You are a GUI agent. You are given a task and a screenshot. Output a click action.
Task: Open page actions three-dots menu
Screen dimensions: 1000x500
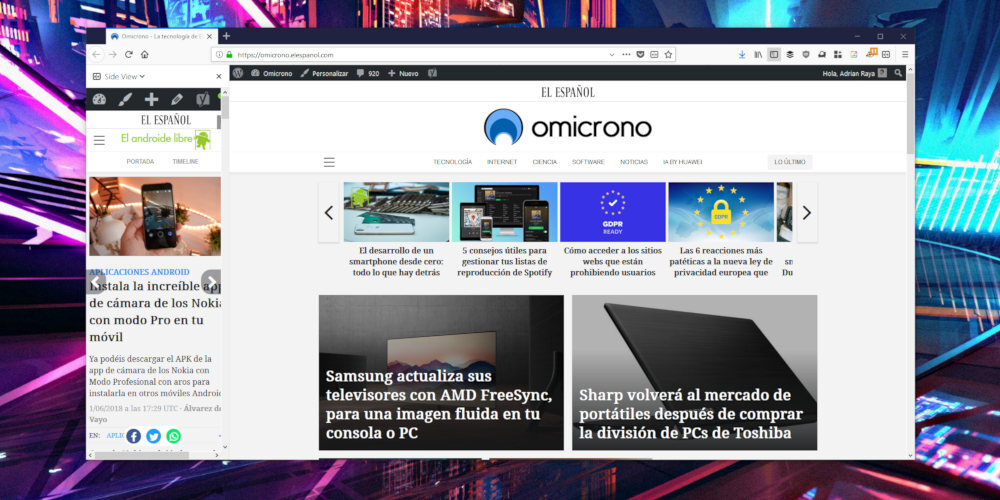(626, 55)
